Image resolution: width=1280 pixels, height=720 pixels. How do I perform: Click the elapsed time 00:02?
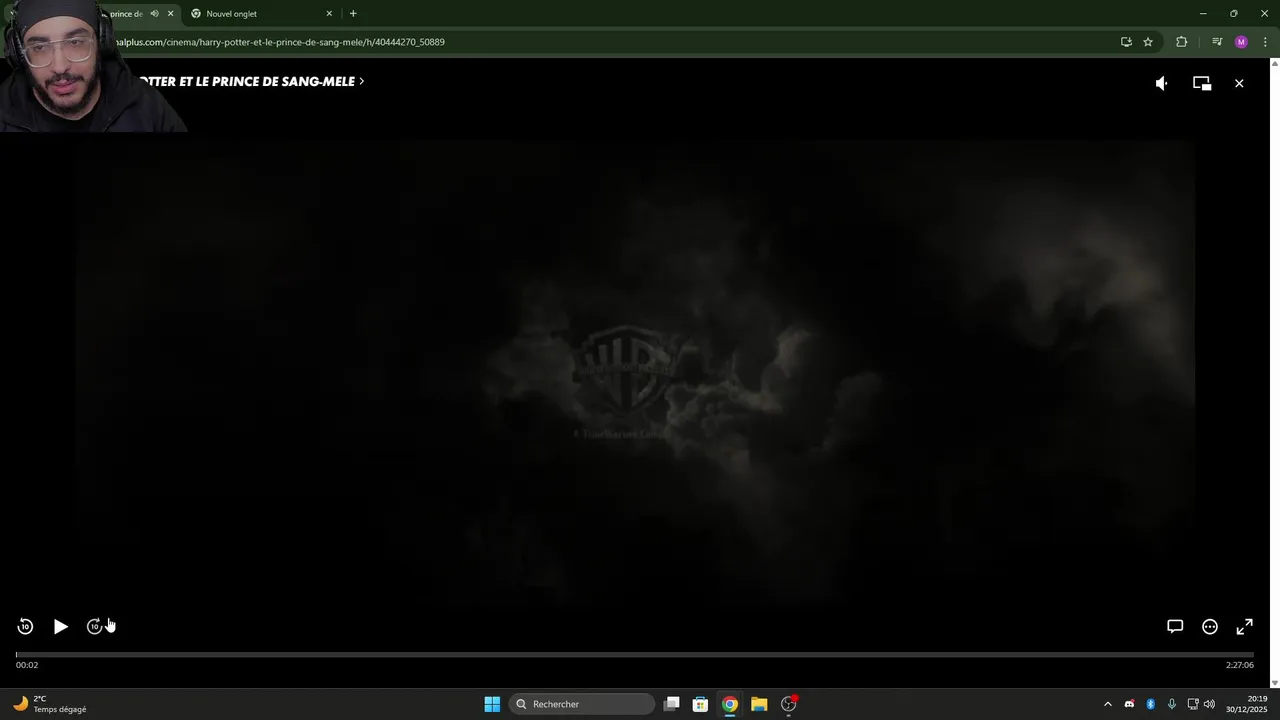coord(27,665)
